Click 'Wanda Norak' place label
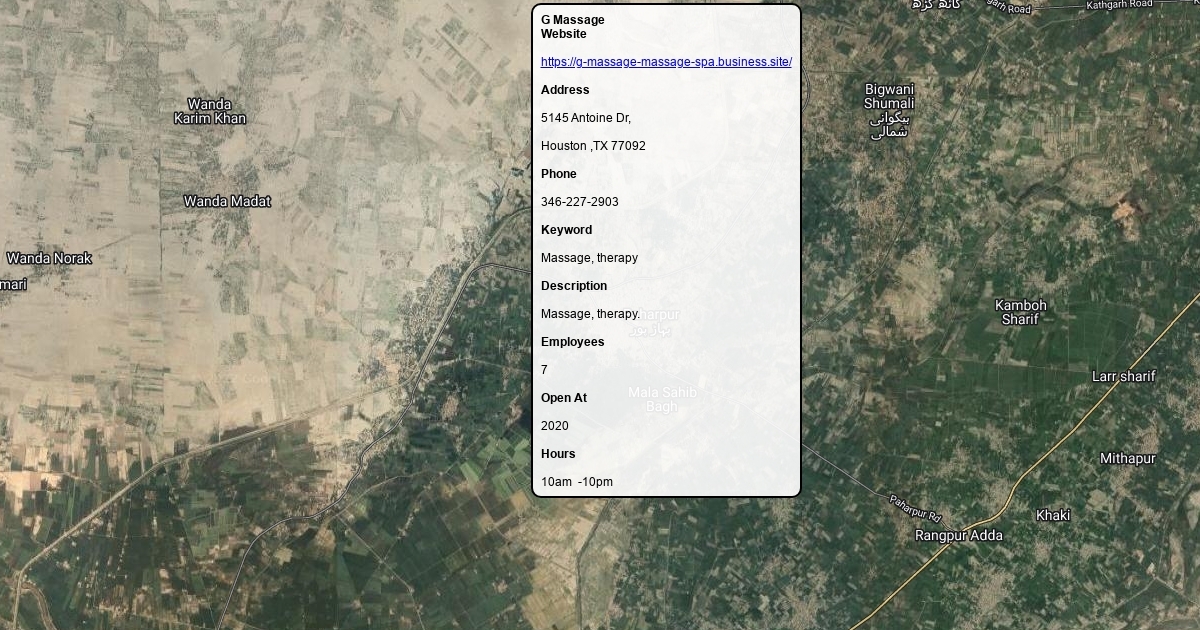This screenshot has height=630, width=1200. (49, 258)
